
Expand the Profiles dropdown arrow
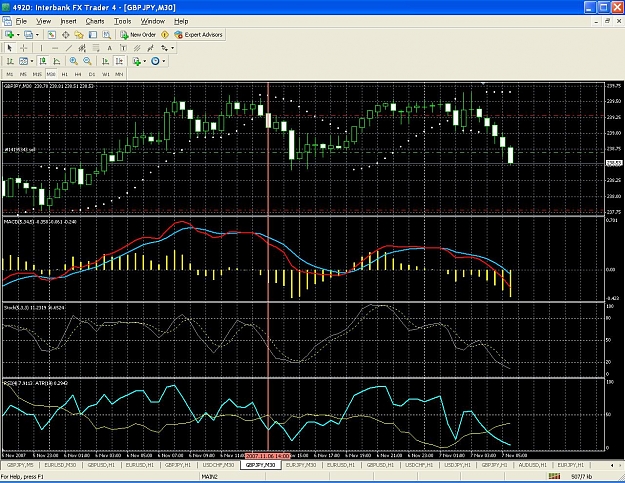37,35
